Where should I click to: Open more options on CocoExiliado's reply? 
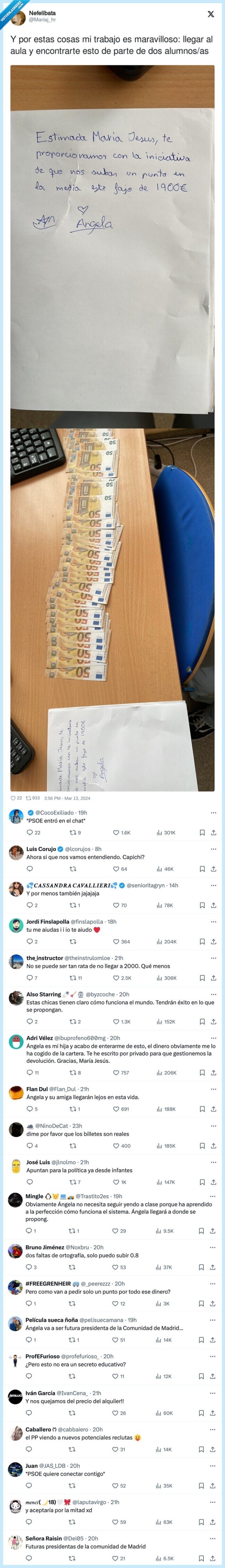pyautogui.click(x=213, y=812)
